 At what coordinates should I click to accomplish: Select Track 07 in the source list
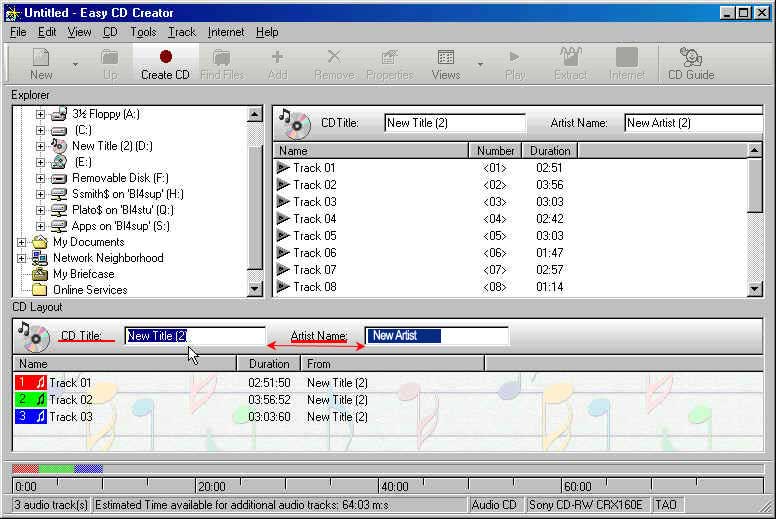click(314, 270)
